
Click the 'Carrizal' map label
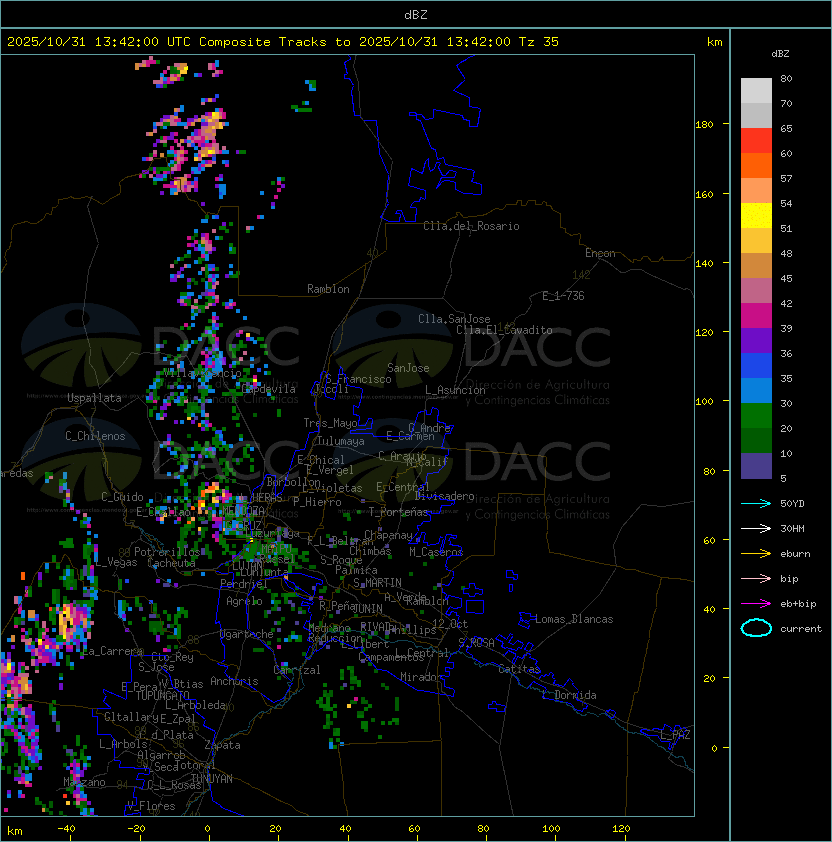297,670
